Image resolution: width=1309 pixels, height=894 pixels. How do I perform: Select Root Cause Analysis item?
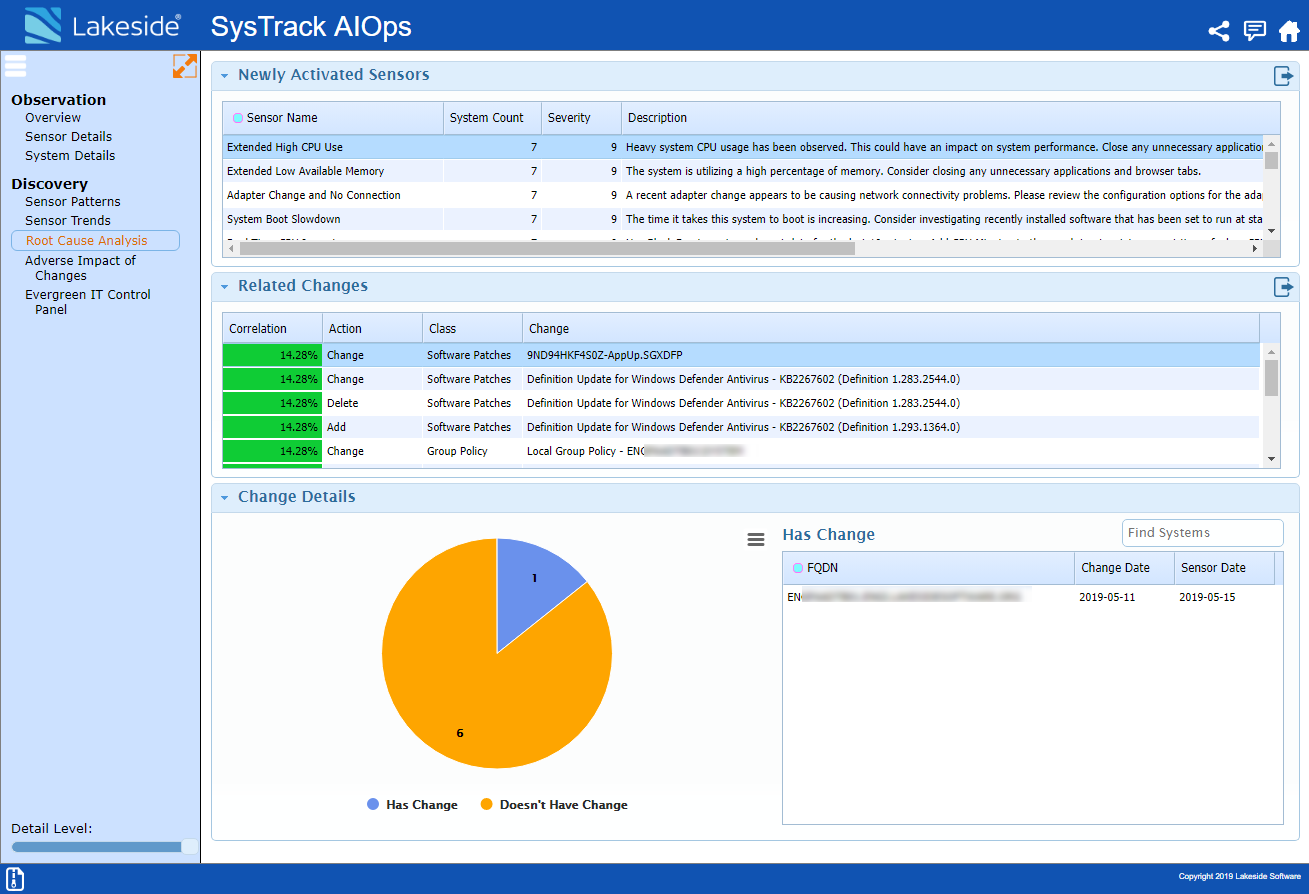click(x=96, y=241)
